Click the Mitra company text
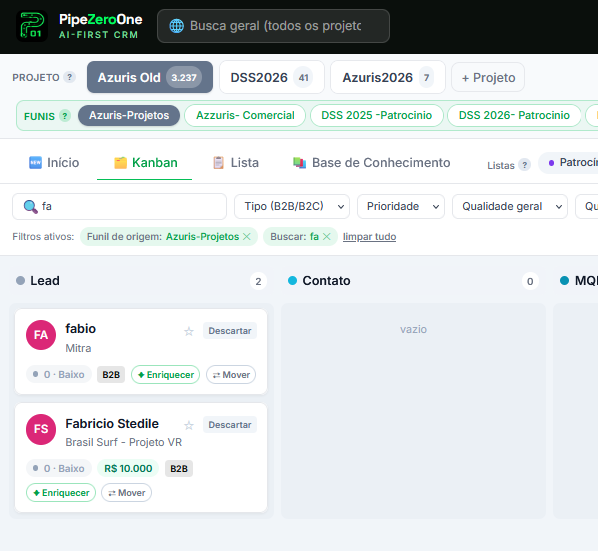This screenshot has height=551, width=598. point(78,348)
